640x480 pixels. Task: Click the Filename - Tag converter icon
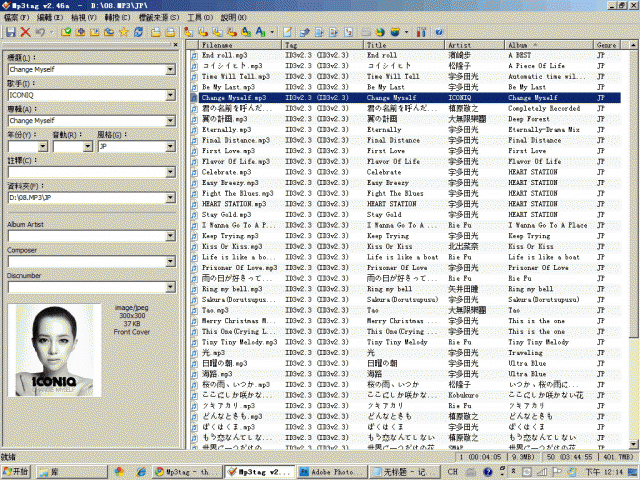coord(203,32)
